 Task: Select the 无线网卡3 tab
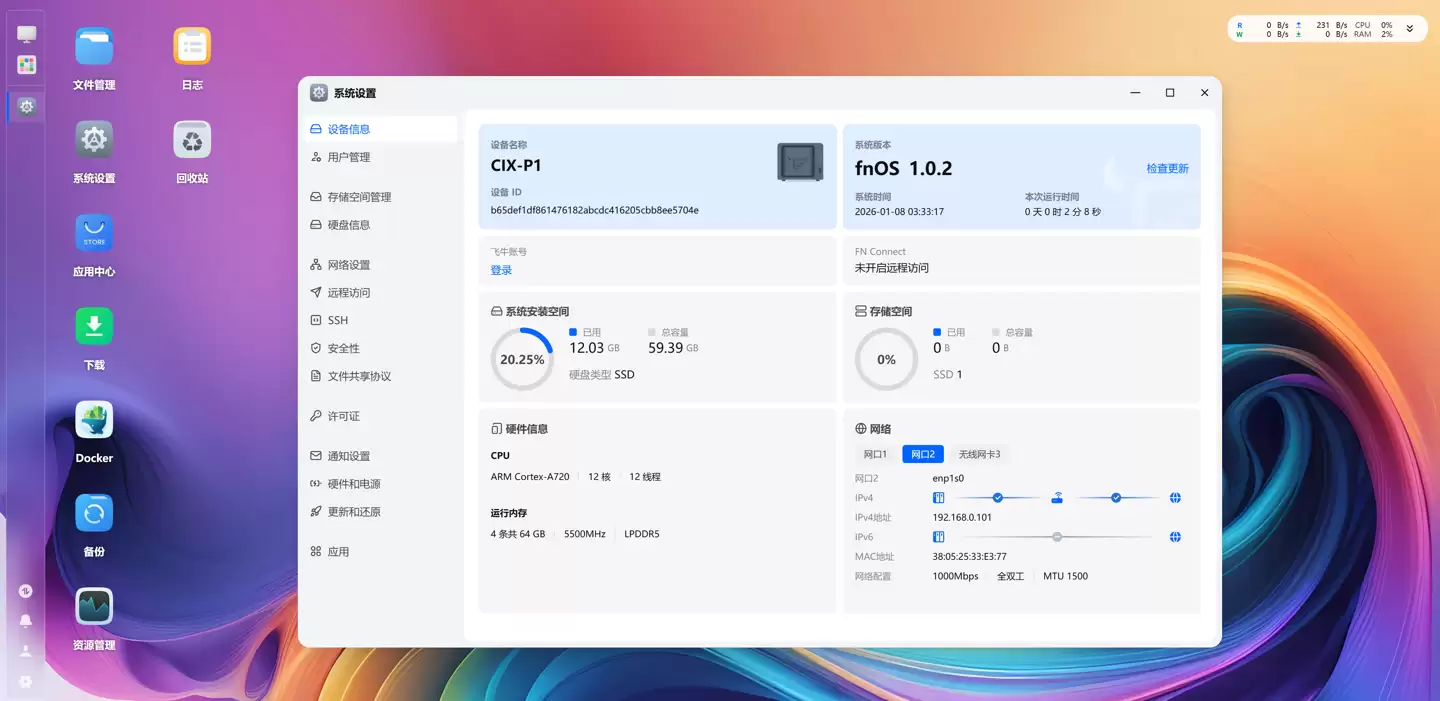click(x=979, y=453)
